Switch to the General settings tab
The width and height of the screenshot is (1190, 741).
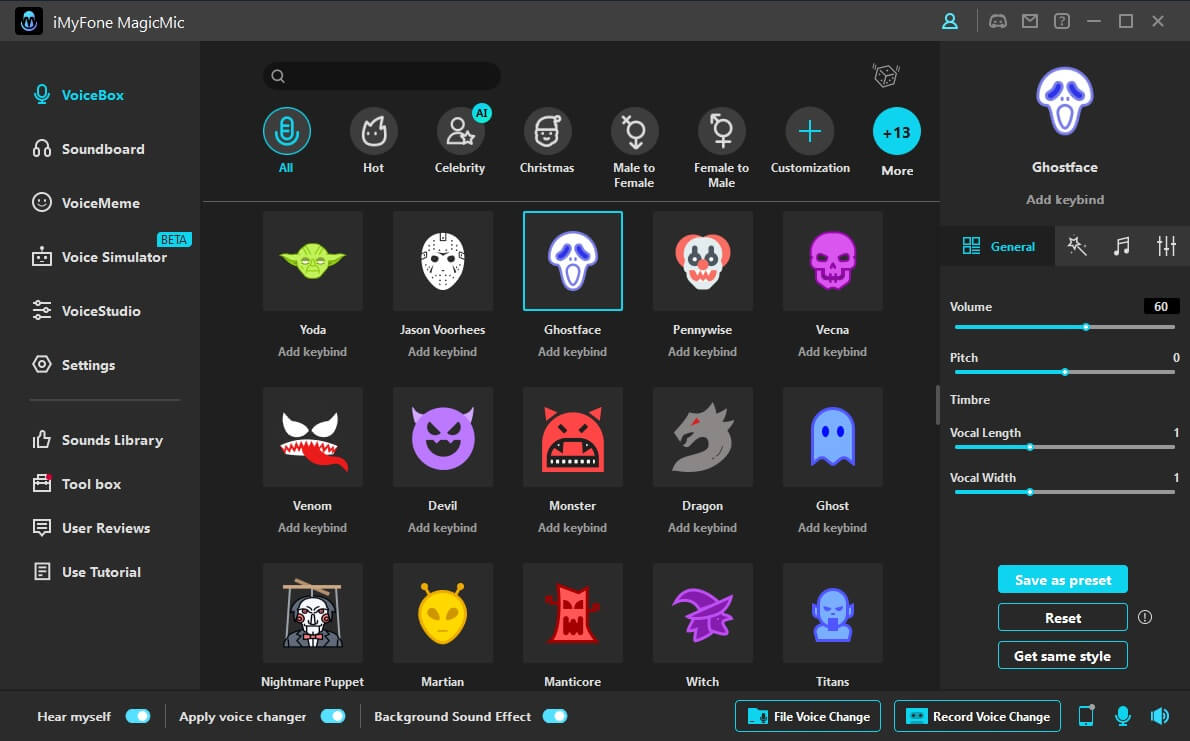coord(997,246)
